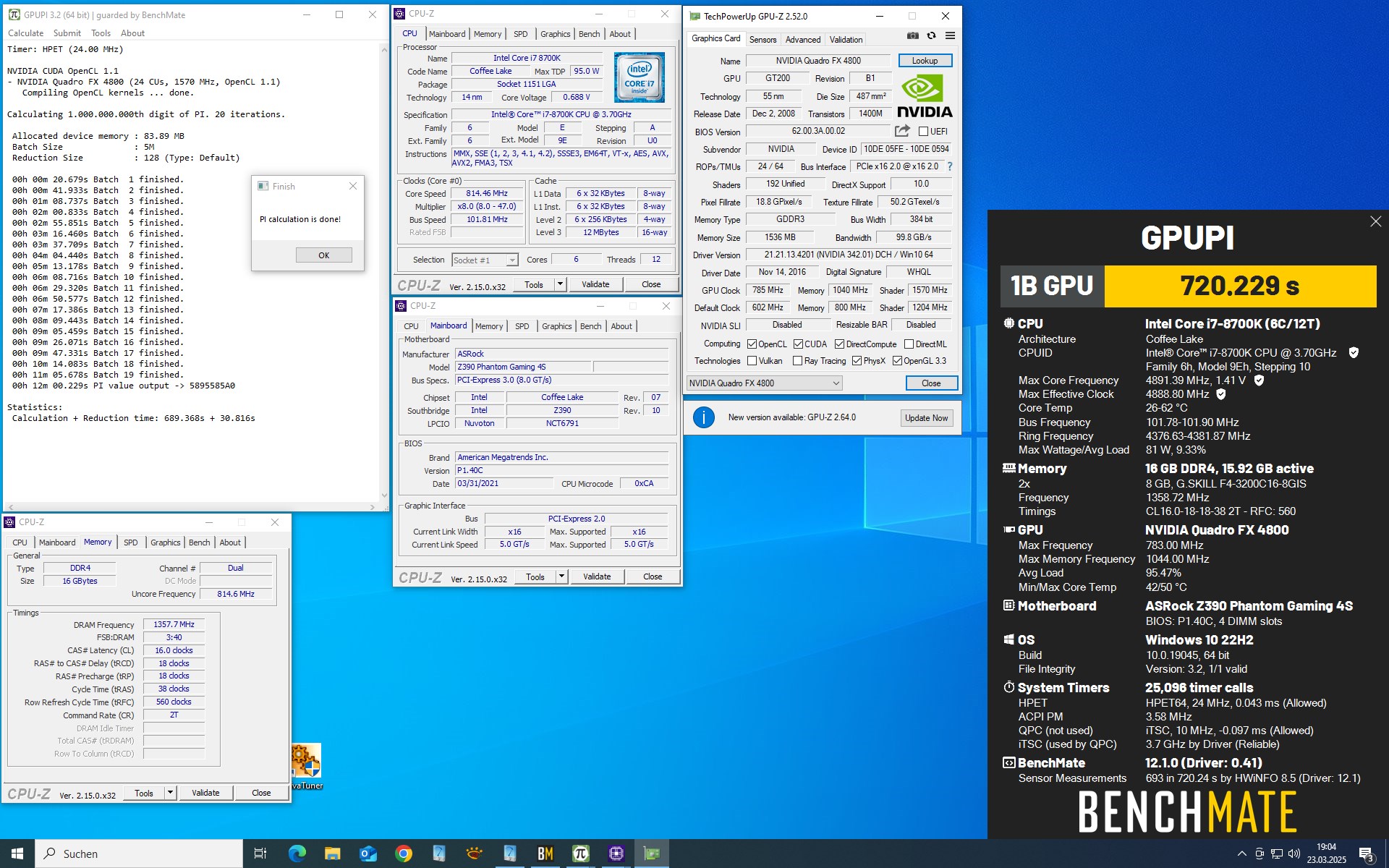Click the Bus Interface question mark icon
1389x868 pixels.
(950, 166)
